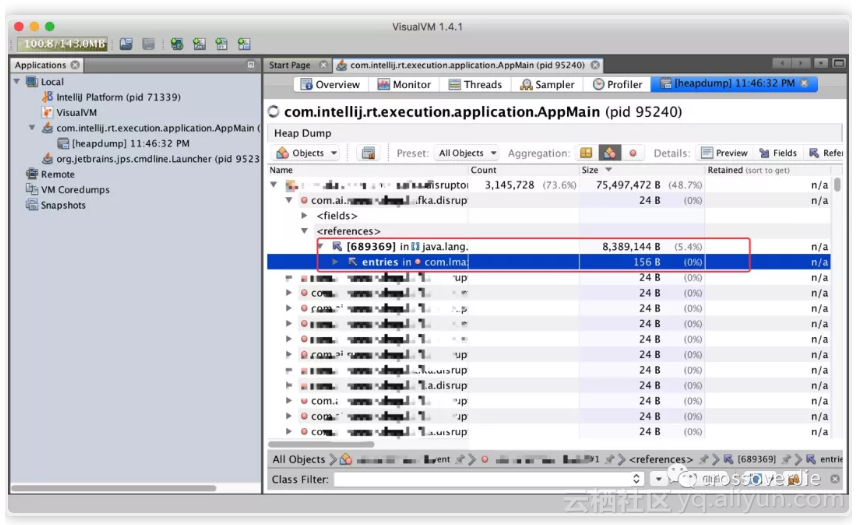Select the Remote node
Viewport: 856px width, 525px height.
pyautogui.click(x=57, y=174)
